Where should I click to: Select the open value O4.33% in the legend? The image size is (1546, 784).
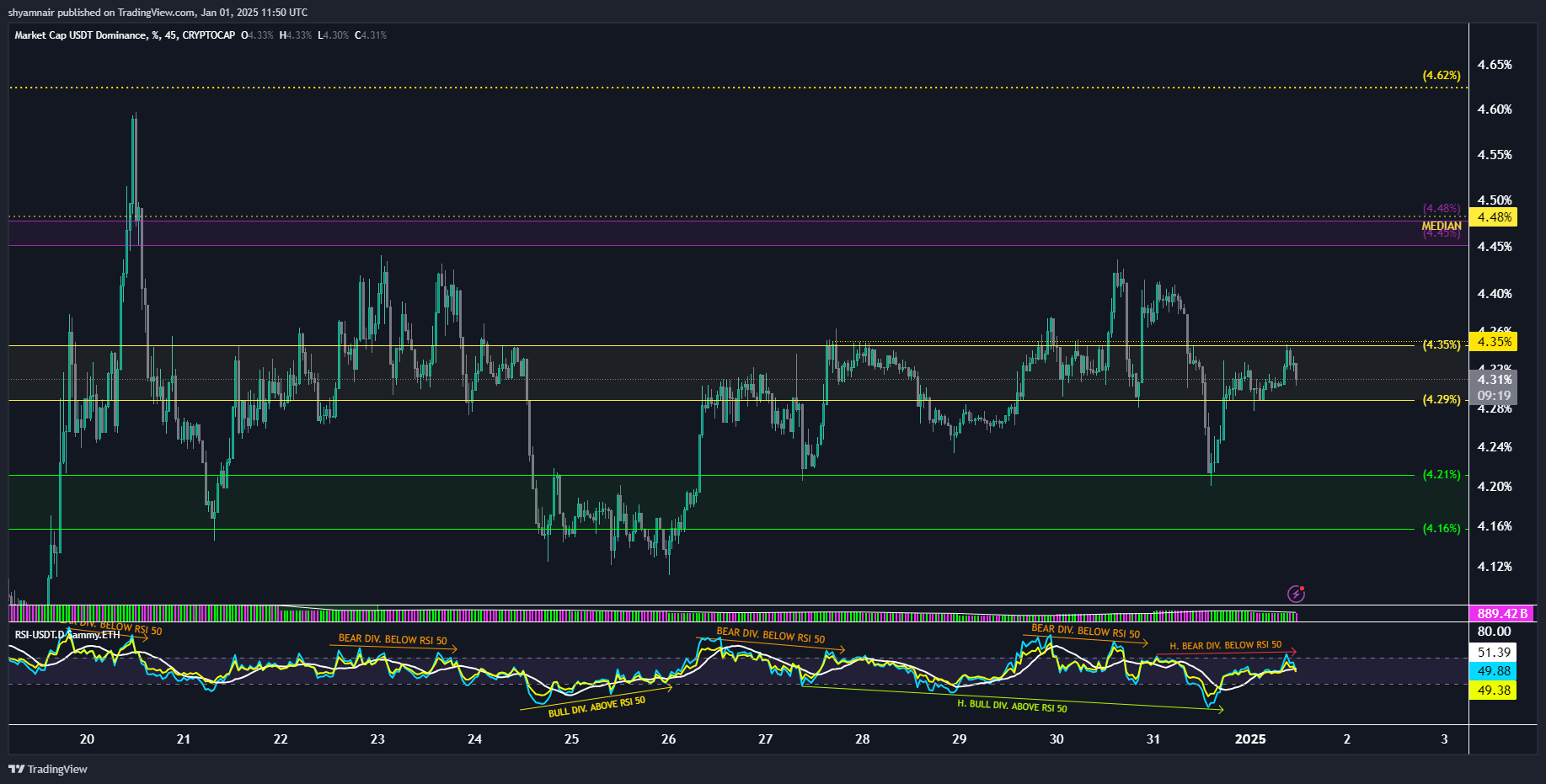click(257, 35)
